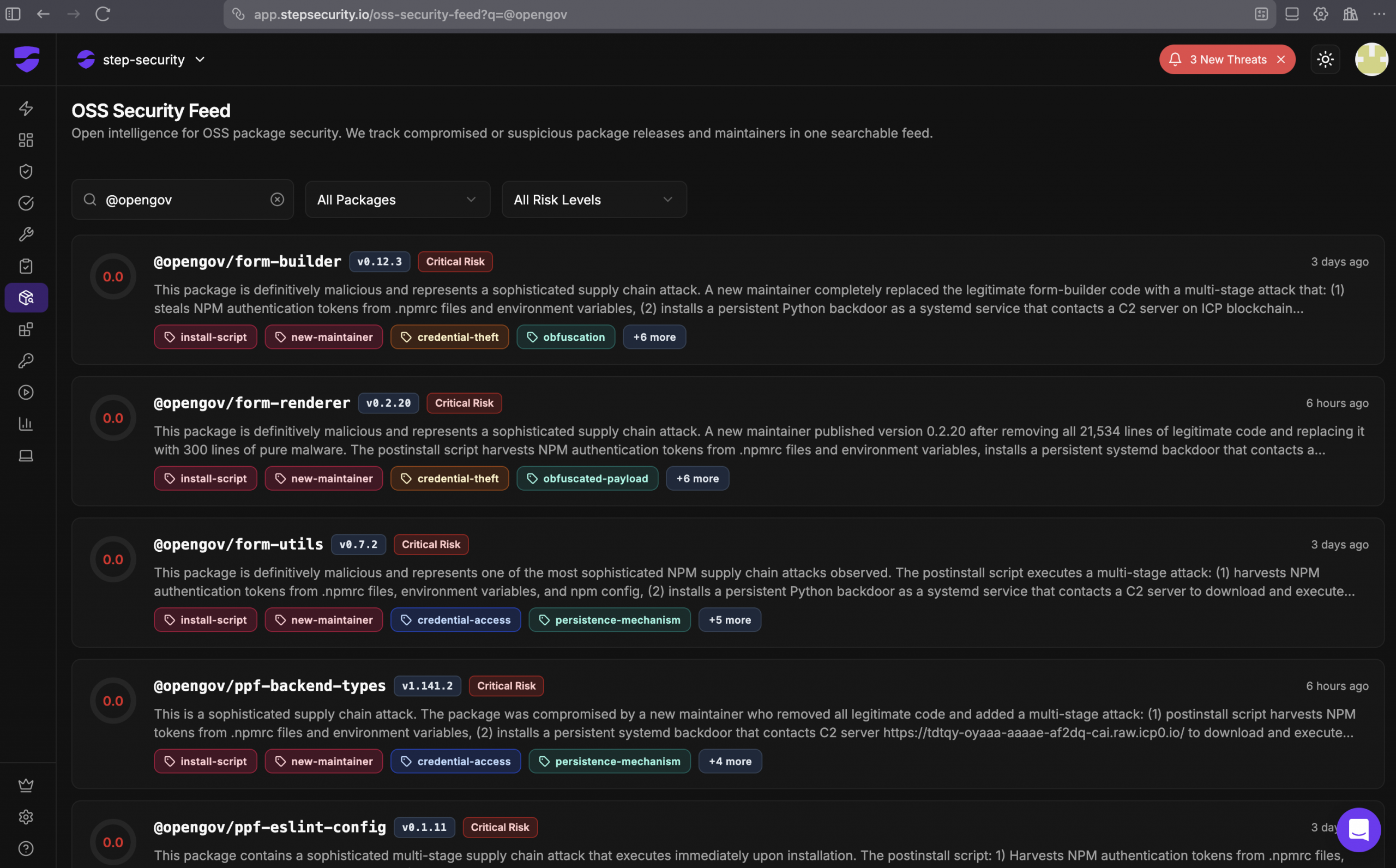1396x868 pixels.
Task: Toggle the browser sidebar panel icon
Action: point(13,14)
